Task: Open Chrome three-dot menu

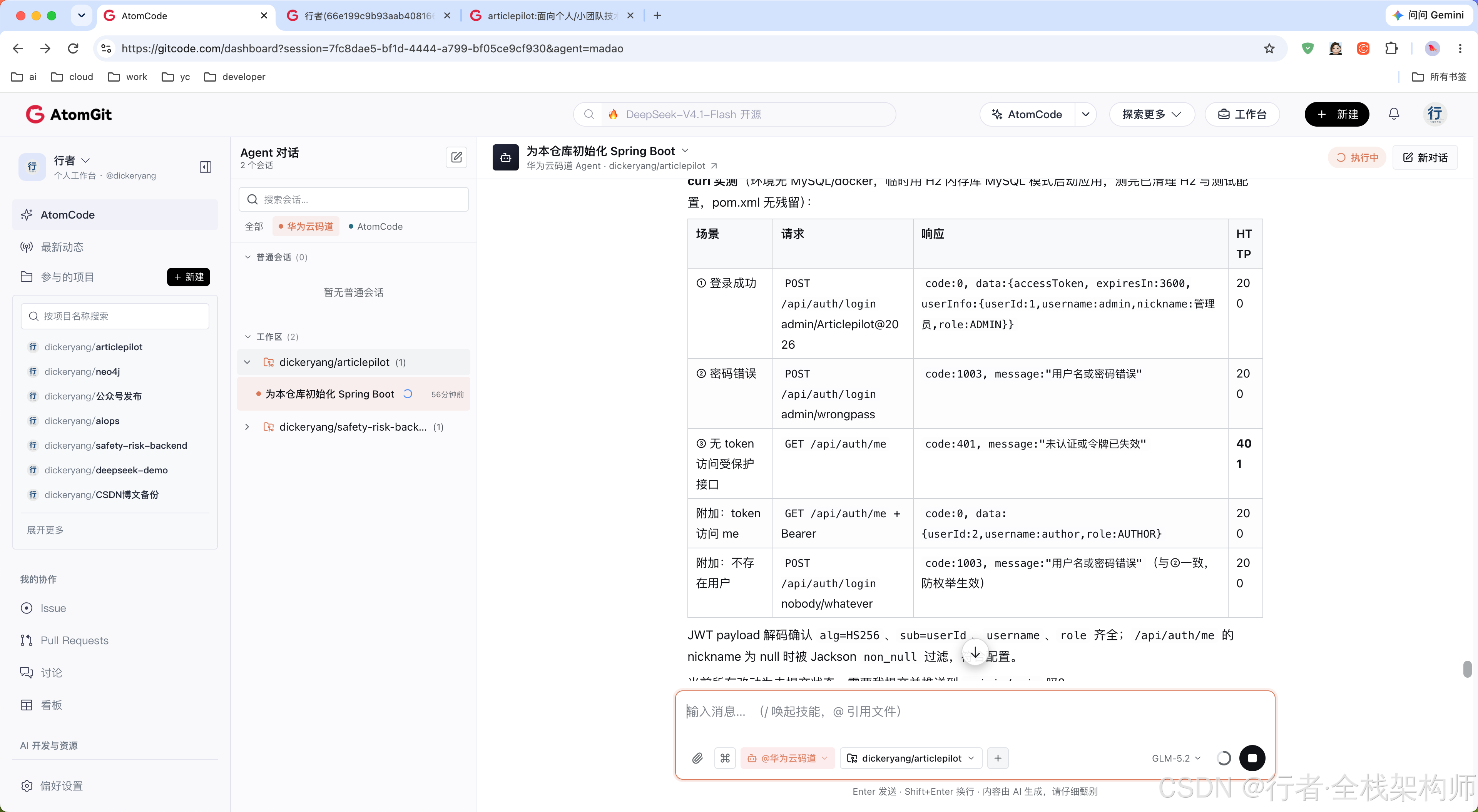Action: [1460, 48]
